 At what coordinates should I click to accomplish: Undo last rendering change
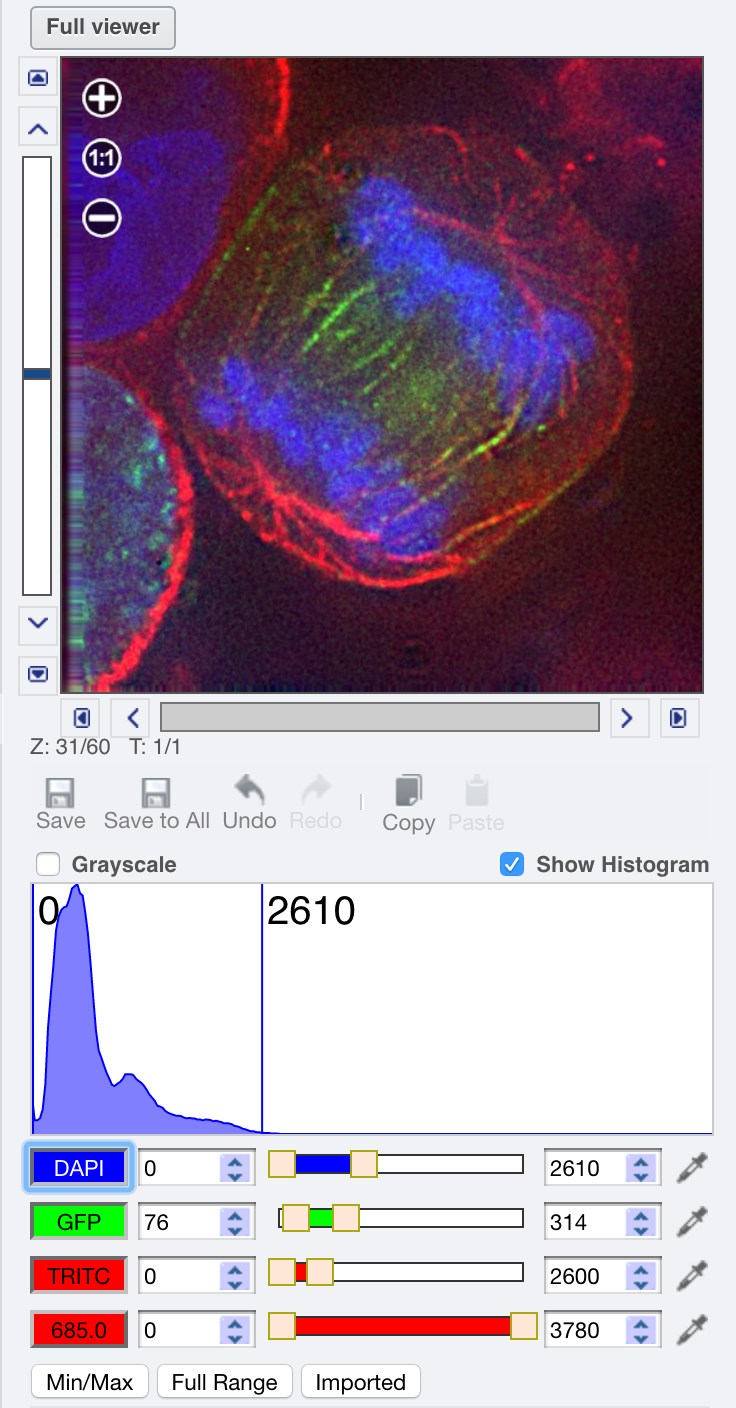[249, 805]
